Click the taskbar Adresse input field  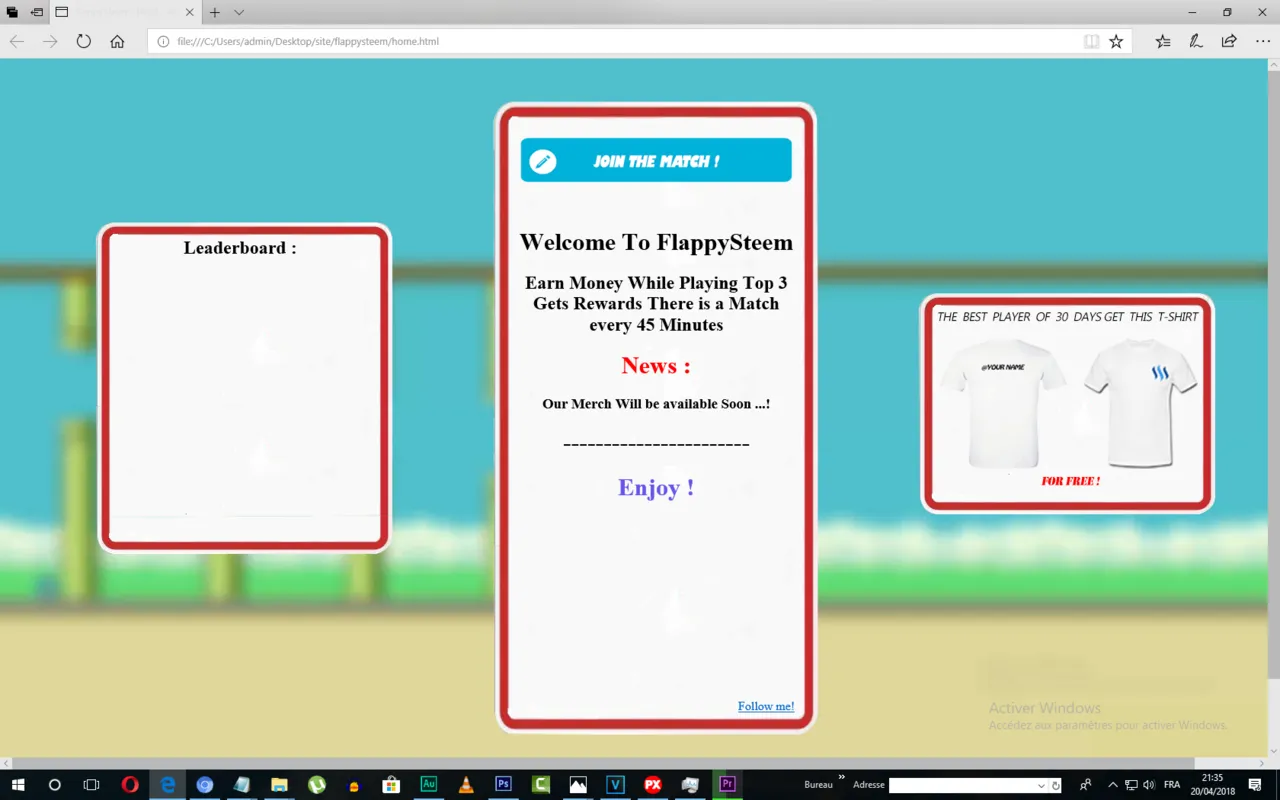(962, 785)
